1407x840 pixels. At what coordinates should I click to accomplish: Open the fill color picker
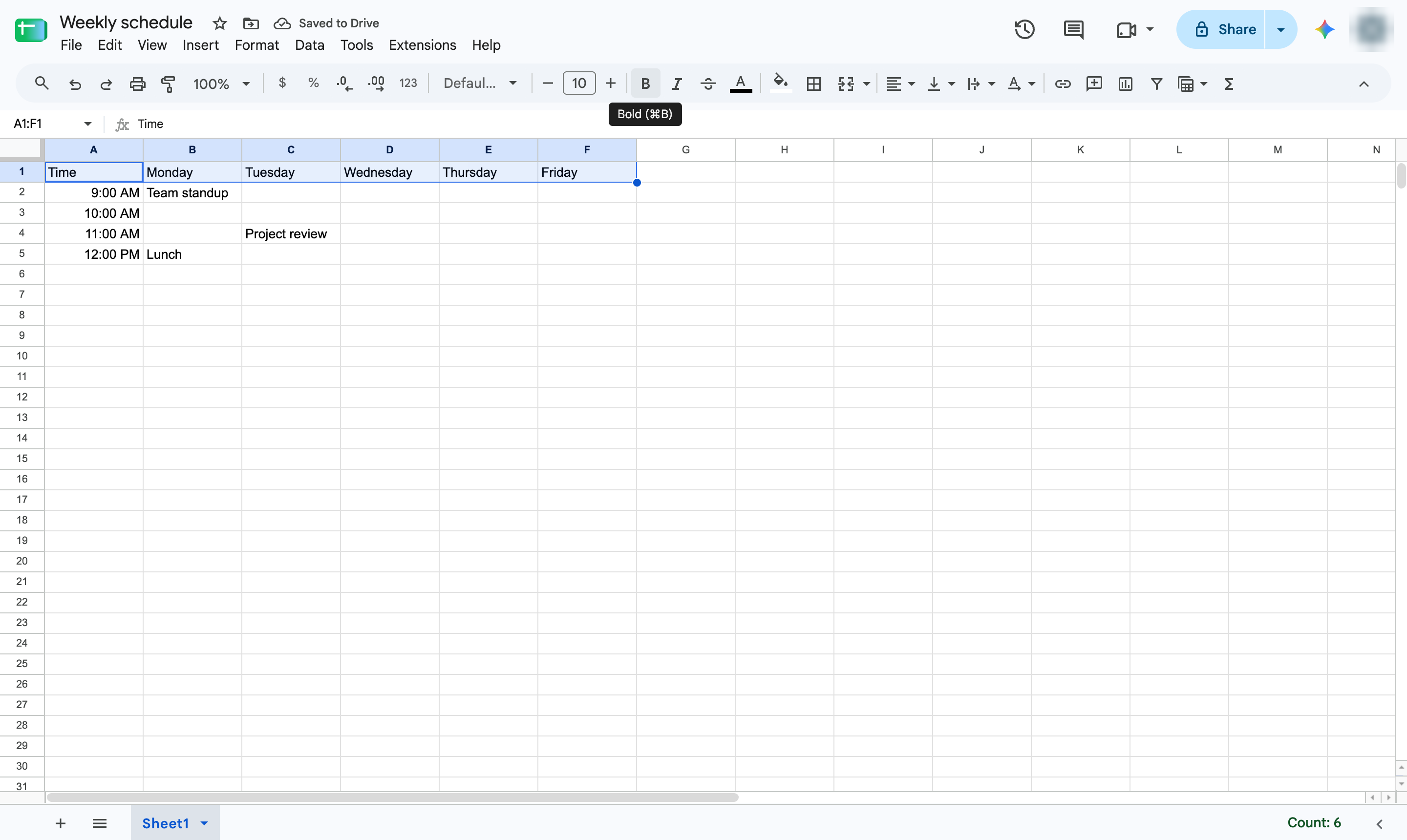[x=781, y=84]
